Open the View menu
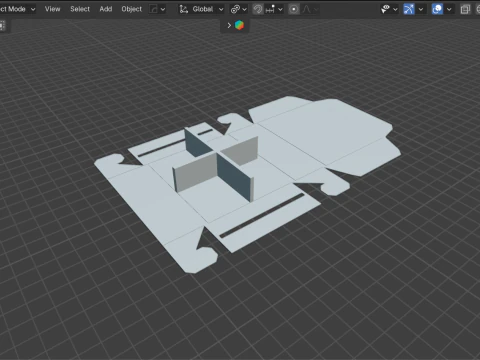 pyautogui.click(x=52, y=9)
